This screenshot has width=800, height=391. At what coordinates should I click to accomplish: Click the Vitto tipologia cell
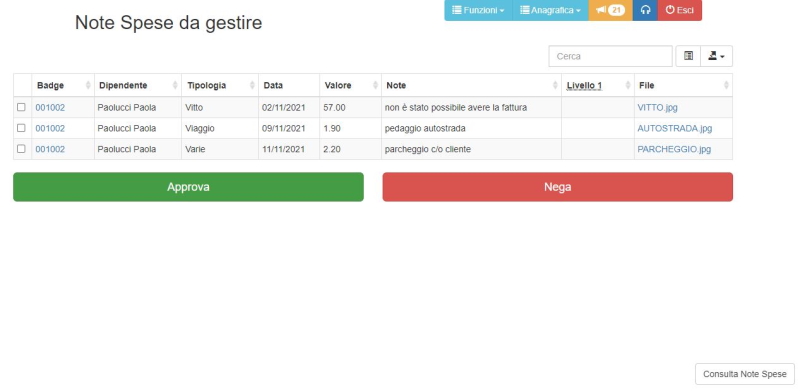[x=220, y=108]
